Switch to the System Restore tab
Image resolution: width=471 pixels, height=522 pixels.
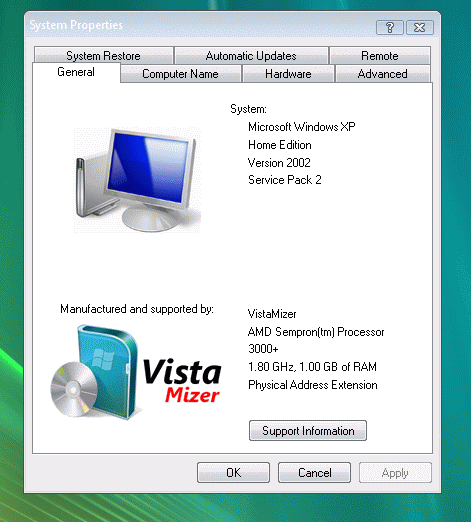103,56
